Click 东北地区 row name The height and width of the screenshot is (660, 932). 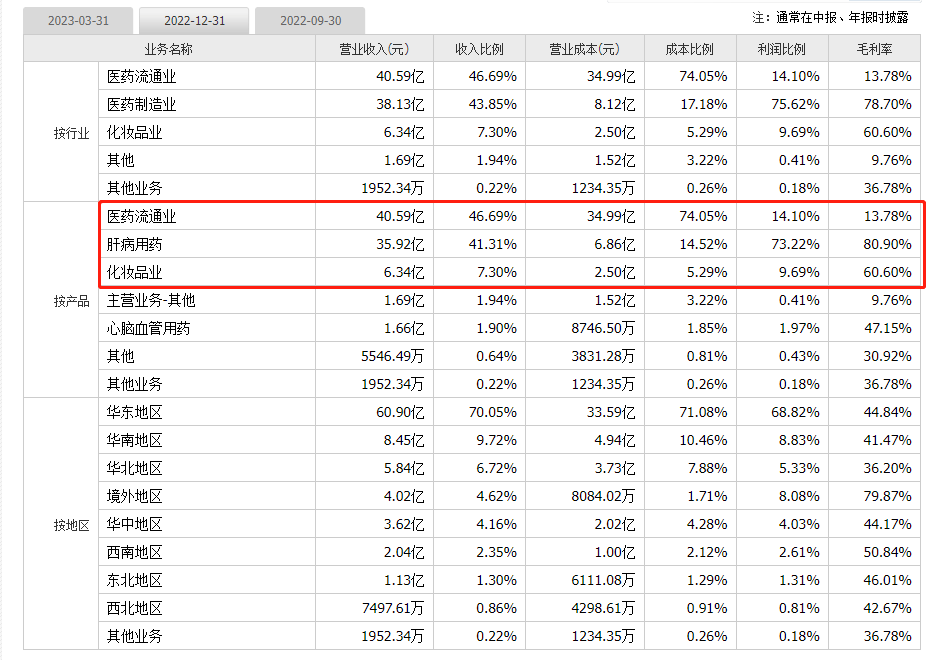[x=134, y=580]
